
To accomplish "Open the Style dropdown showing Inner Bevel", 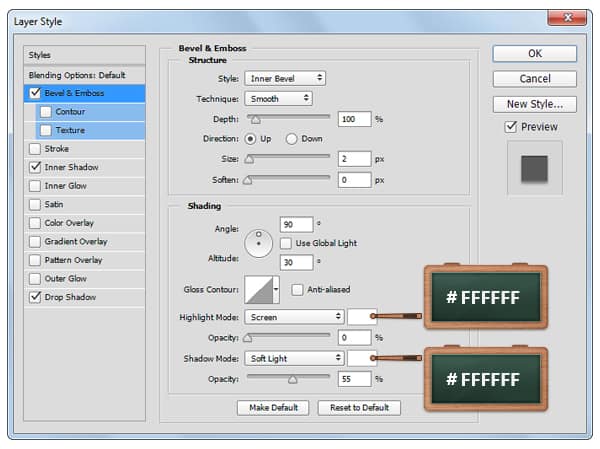I will (285, 78).
